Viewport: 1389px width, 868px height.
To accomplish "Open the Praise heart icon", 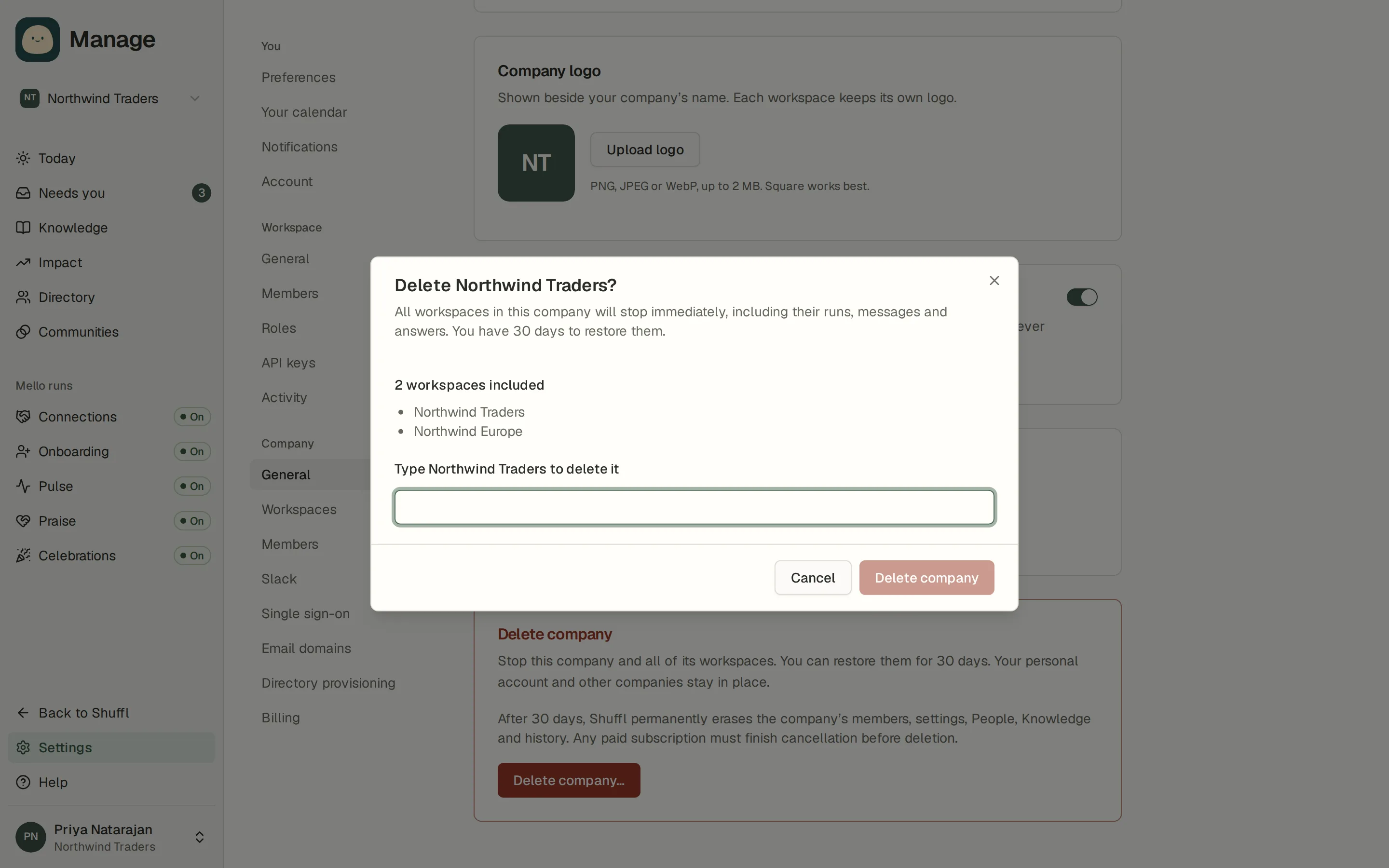I will 23,521.
